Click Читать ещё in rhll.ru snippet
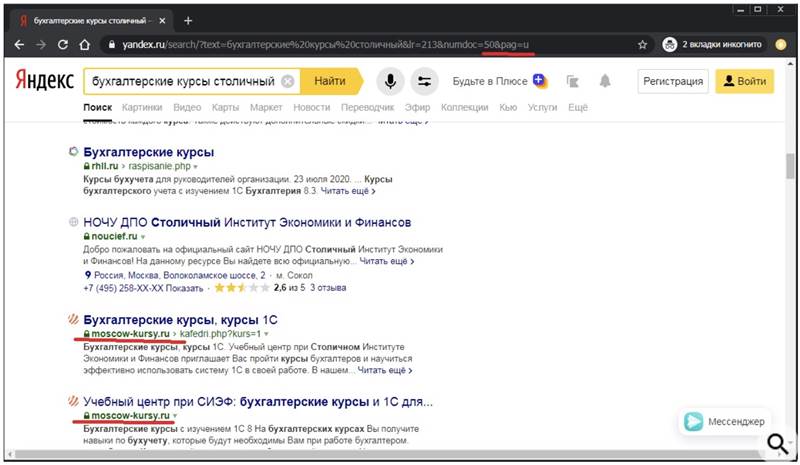This screenshot has height=465, width=800. pyautogui.click(x=347, y=191)
